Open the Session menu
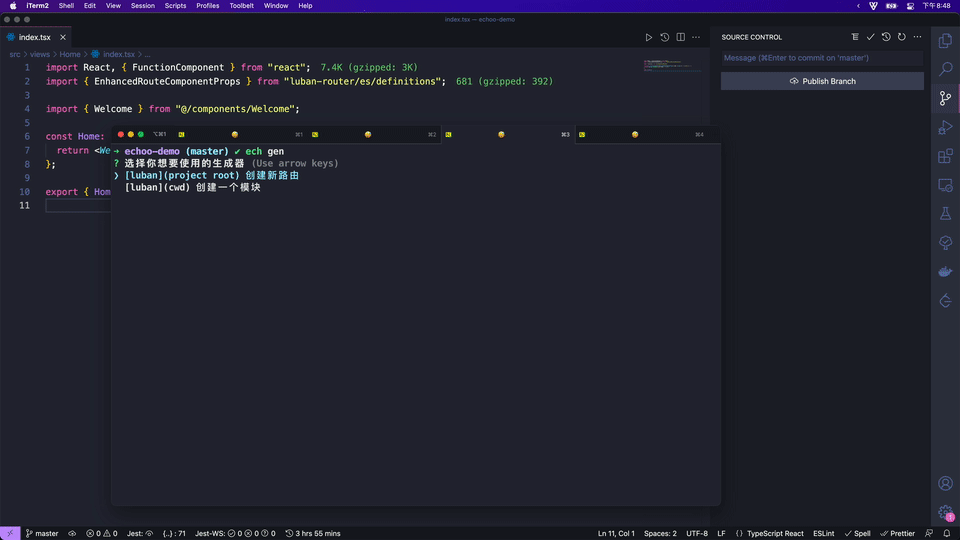This screenshot has height=540, width=960. (143, 6)
